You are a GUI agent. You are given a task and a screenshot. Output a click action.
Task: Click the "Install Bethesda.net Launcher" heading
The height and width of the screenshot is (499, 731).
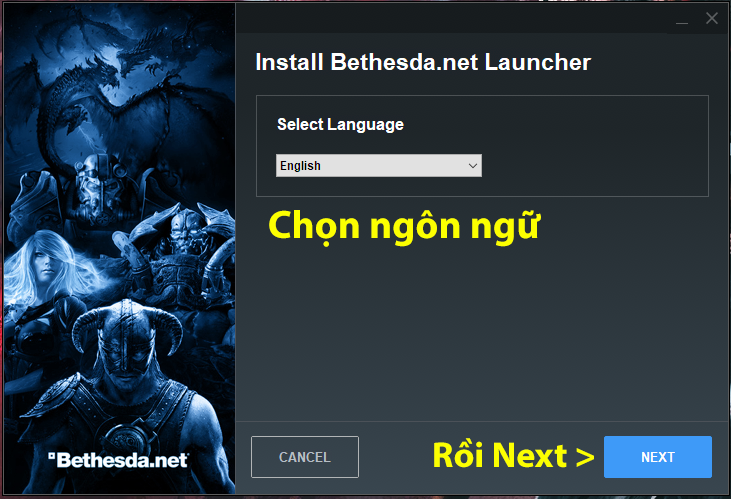click(423, 62)
